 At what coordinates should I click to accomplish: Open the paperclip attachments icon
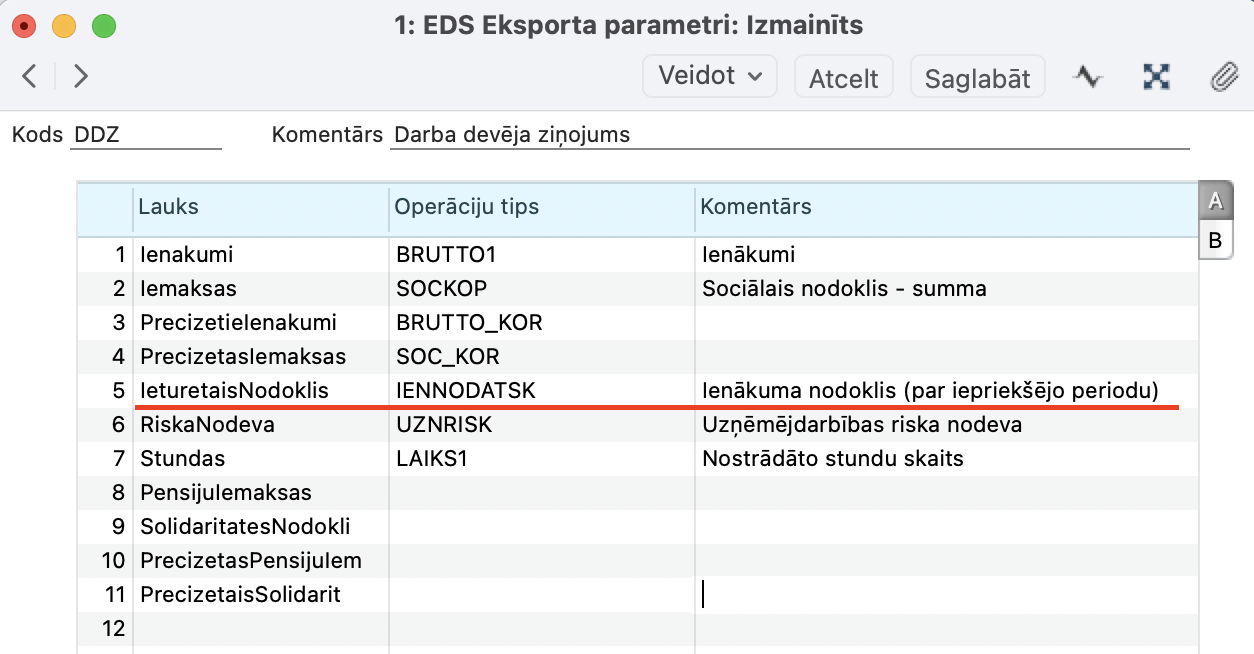[x=1224, y=77]
